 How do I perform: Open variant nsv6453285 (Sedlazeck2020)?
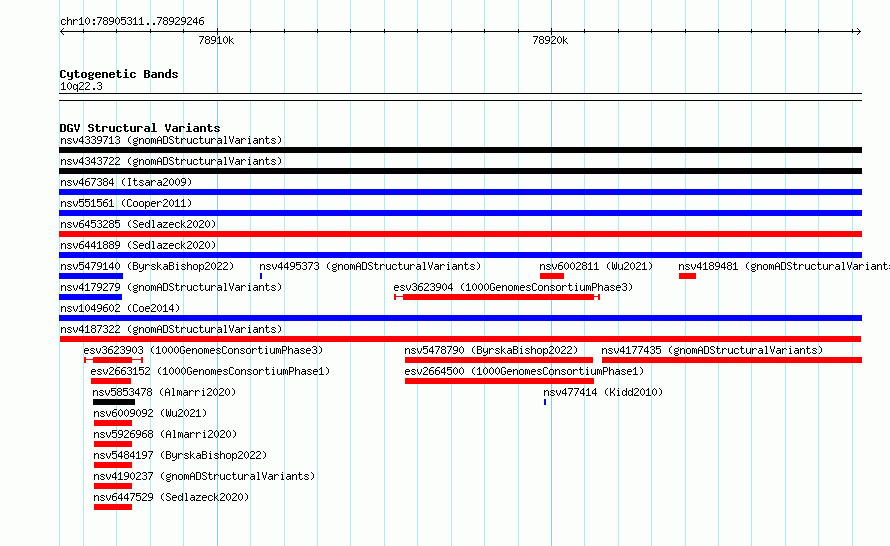(138, 224)
